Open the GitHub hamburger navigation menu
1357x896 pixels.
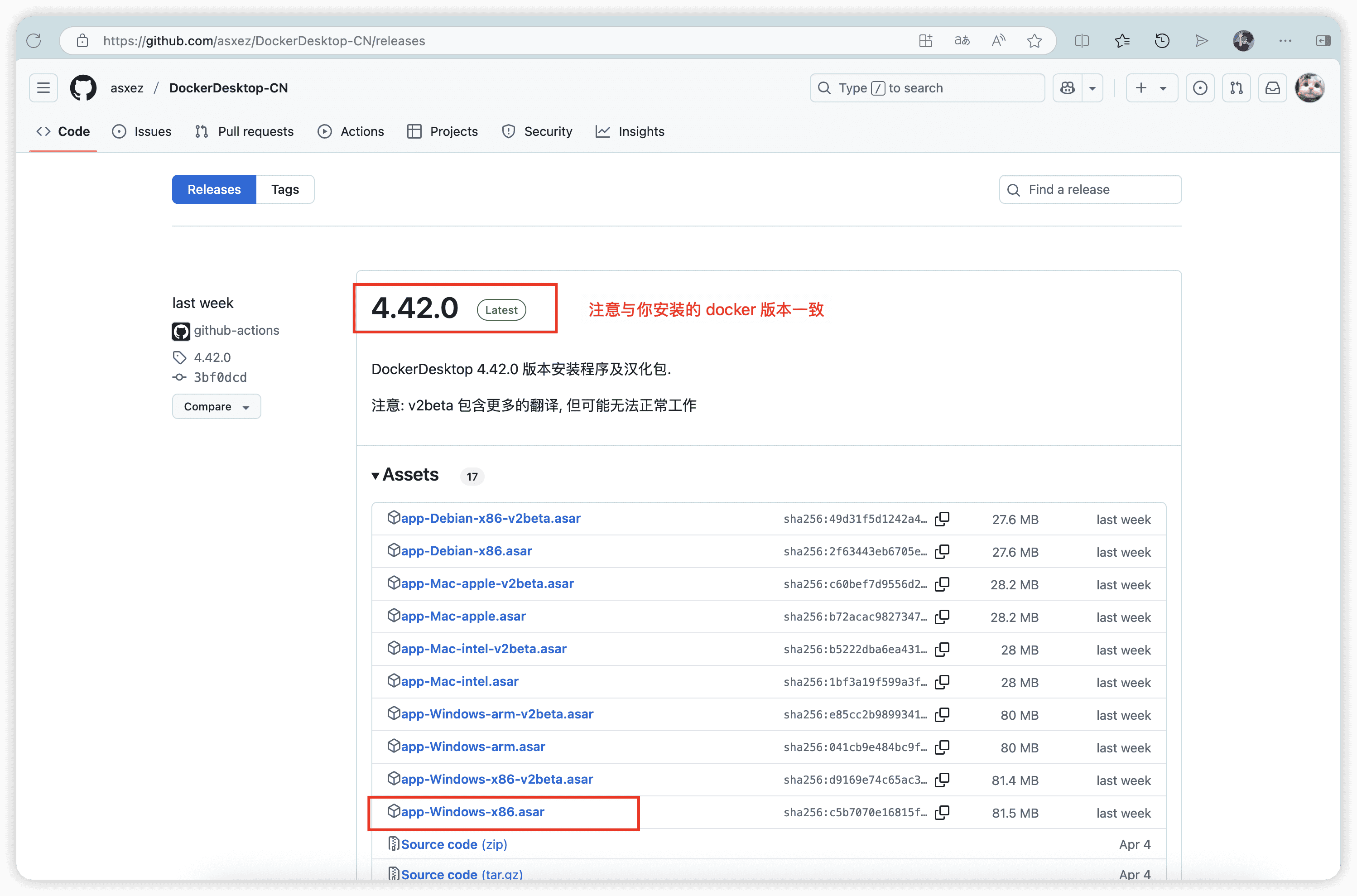(x=43, y=88)
